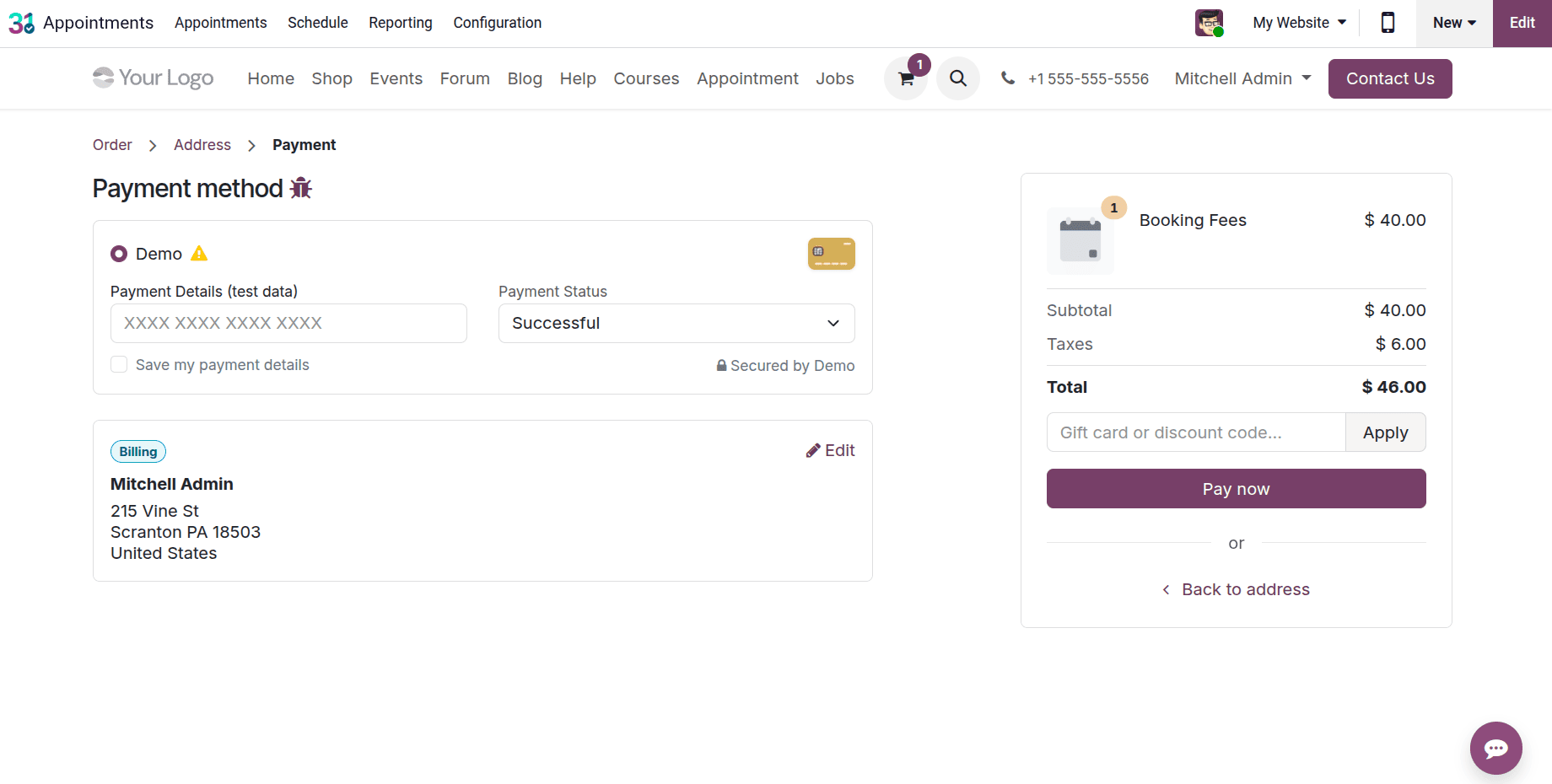The height and width of the screenshot is (784, 1552).
Task: Open the Forum page
Action: pos(465,78)
